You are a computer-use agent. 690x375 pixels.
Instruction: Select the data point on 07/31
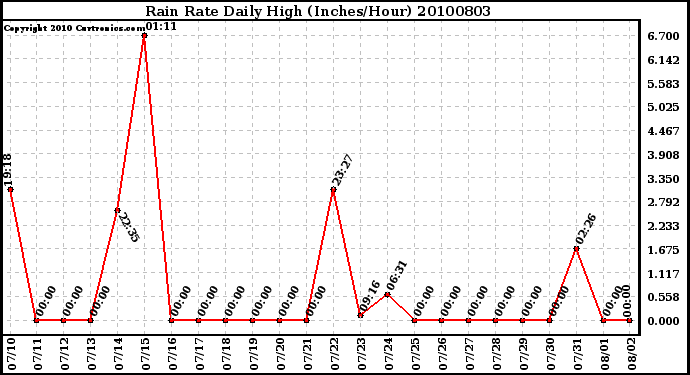point(576,249)
